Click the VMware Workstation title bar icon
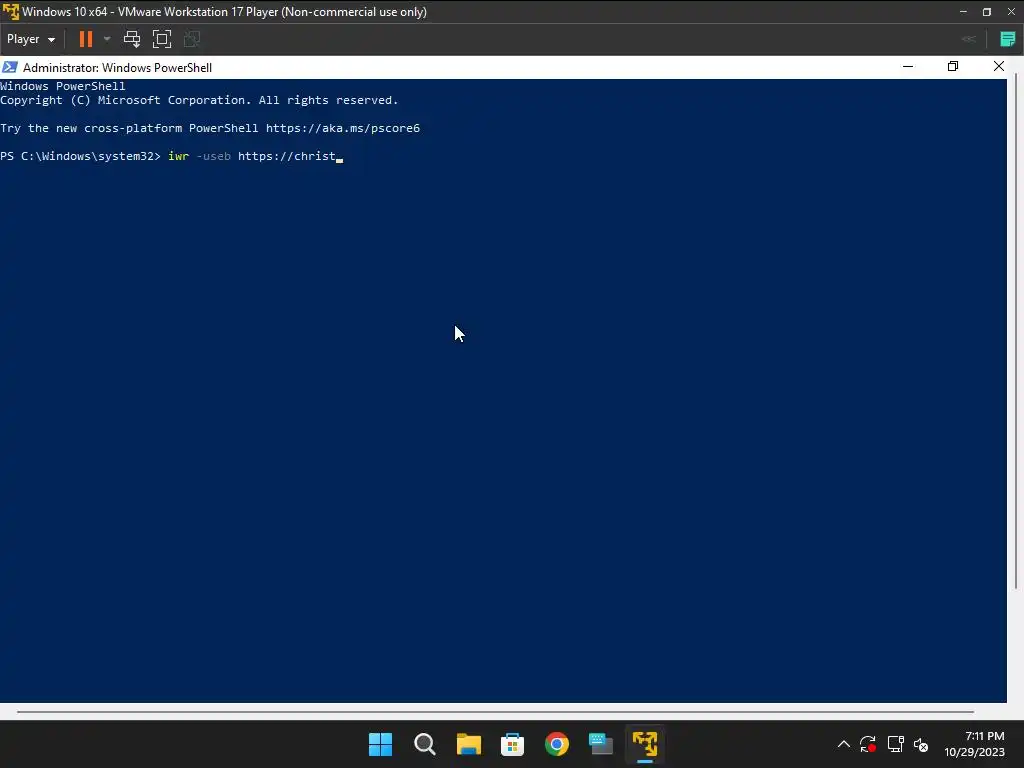The image size is (1024, 768). click(x=11, y=12)
